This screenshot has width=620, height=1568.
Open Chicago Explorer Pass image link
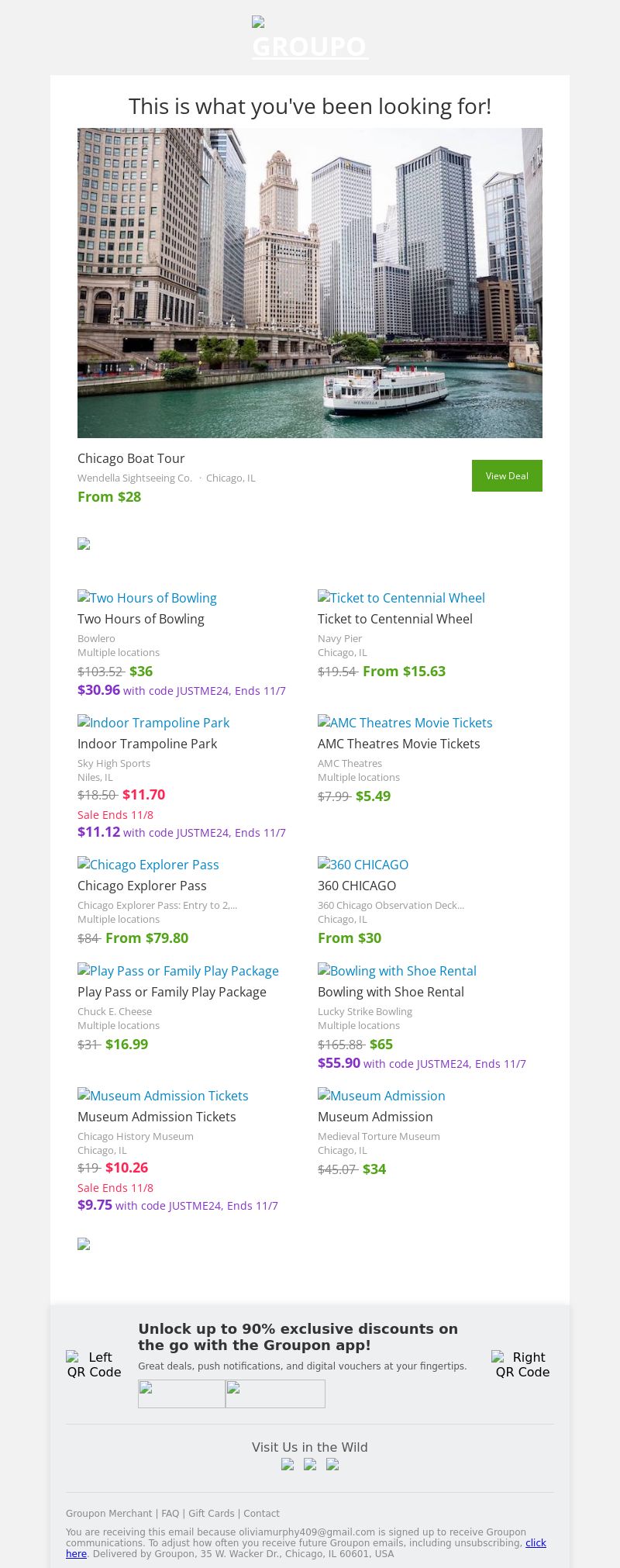click(149, 865)
